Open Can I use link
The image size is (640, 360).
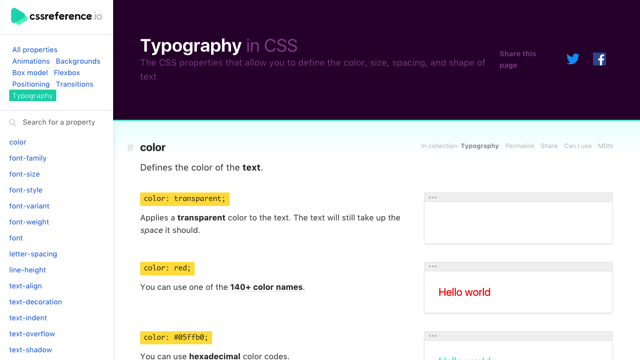[x=578, y=146]
